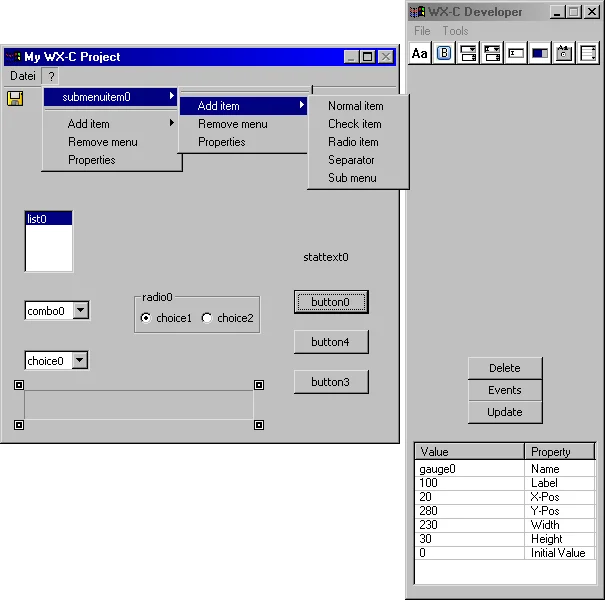605x600 pixels.
Task: Click 'Separator' in the add-item menu
Action: click(x=351, y=160)
